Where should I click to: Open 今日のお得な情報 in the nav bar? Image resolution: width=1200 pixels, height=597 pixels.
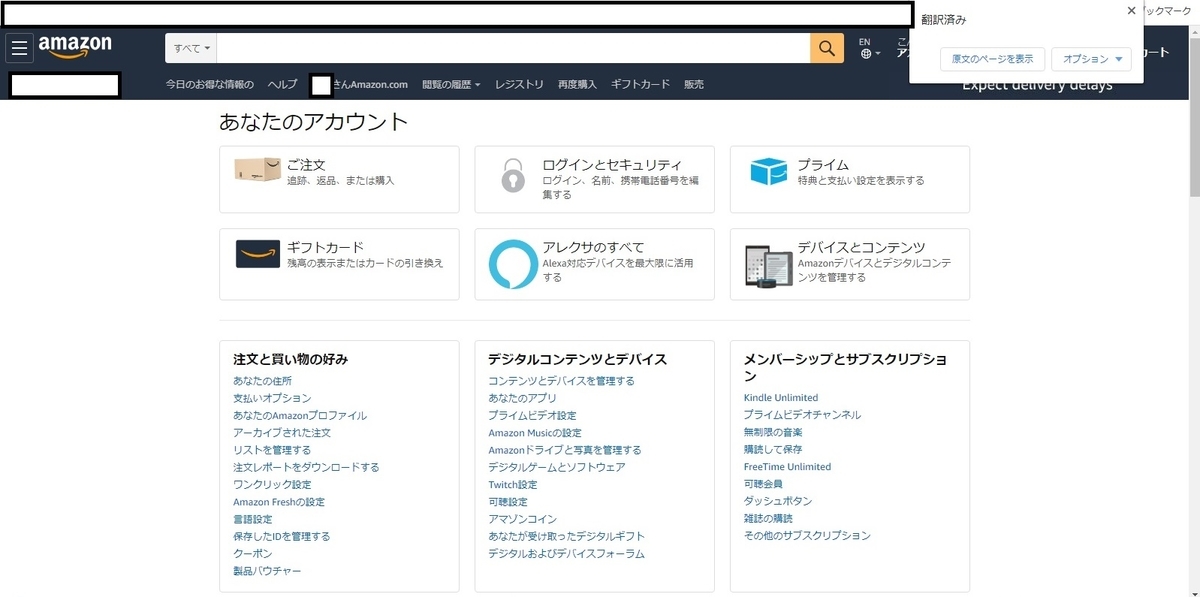click(209, 85)
